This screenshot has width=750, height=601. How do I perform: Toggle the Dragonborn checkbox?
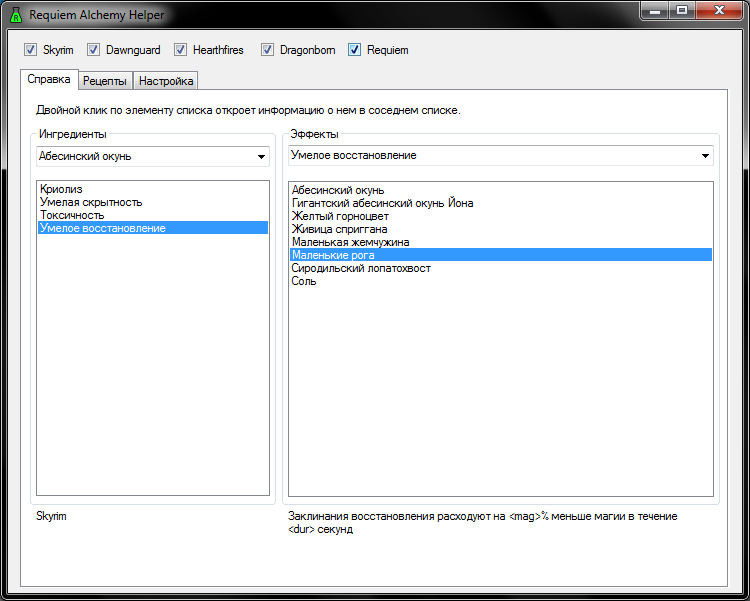268,50
